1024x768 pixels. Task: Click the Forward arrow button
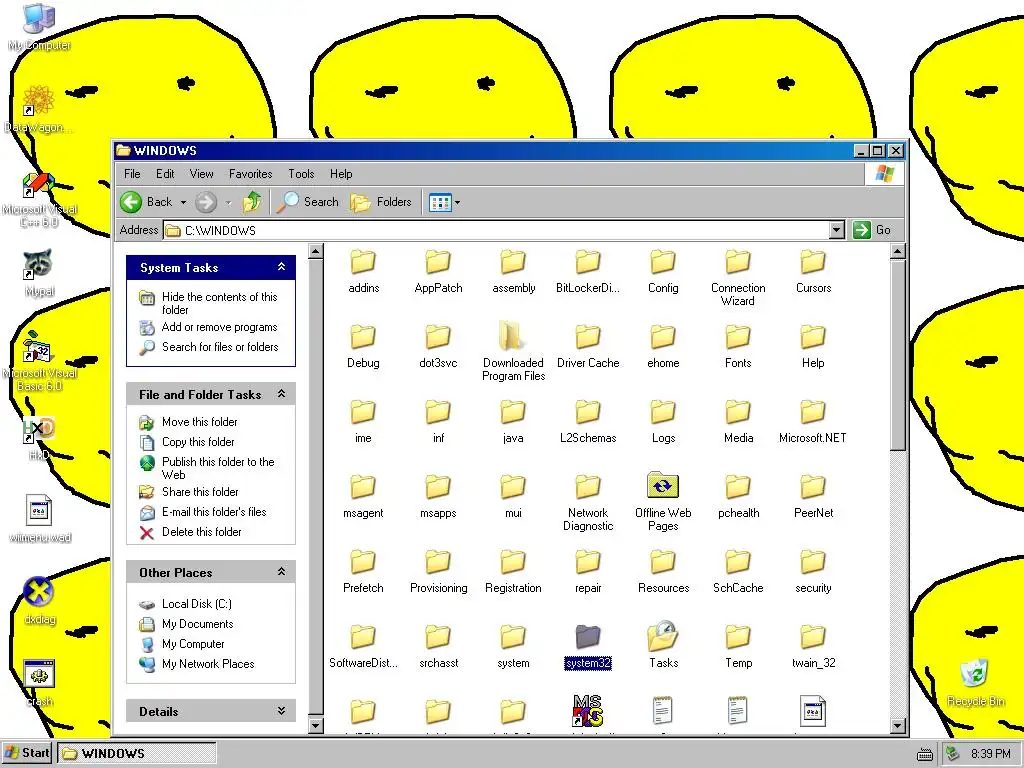[x=206, y=202]
